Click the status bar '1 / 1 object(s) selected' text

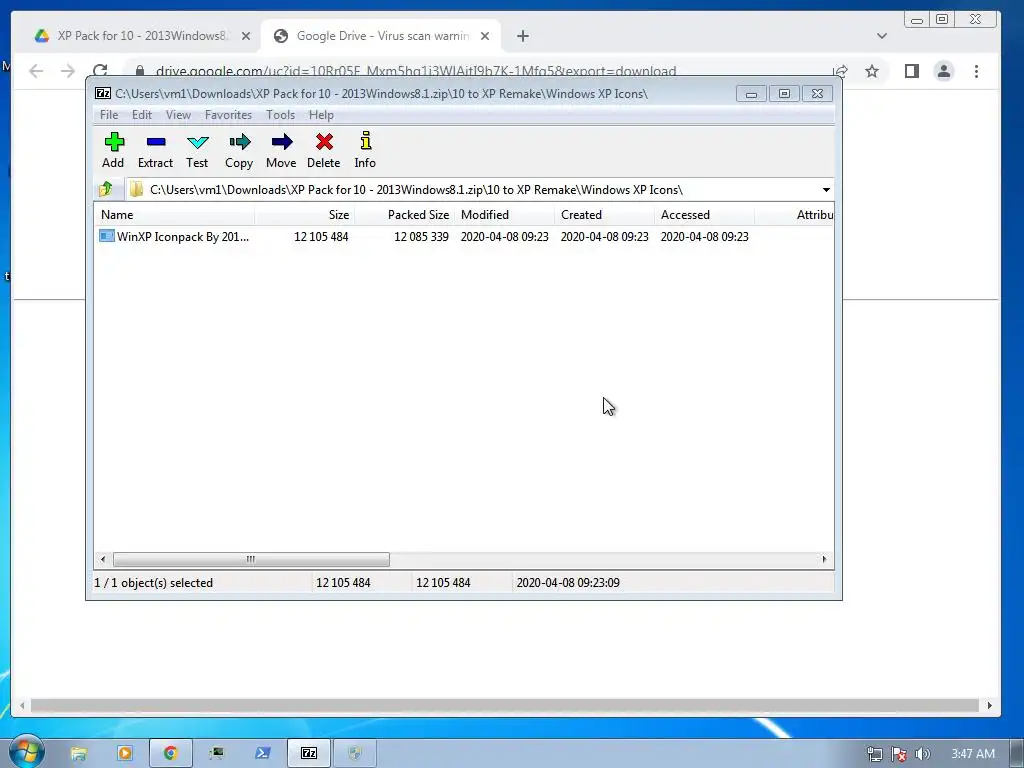(x=153, y=583)
